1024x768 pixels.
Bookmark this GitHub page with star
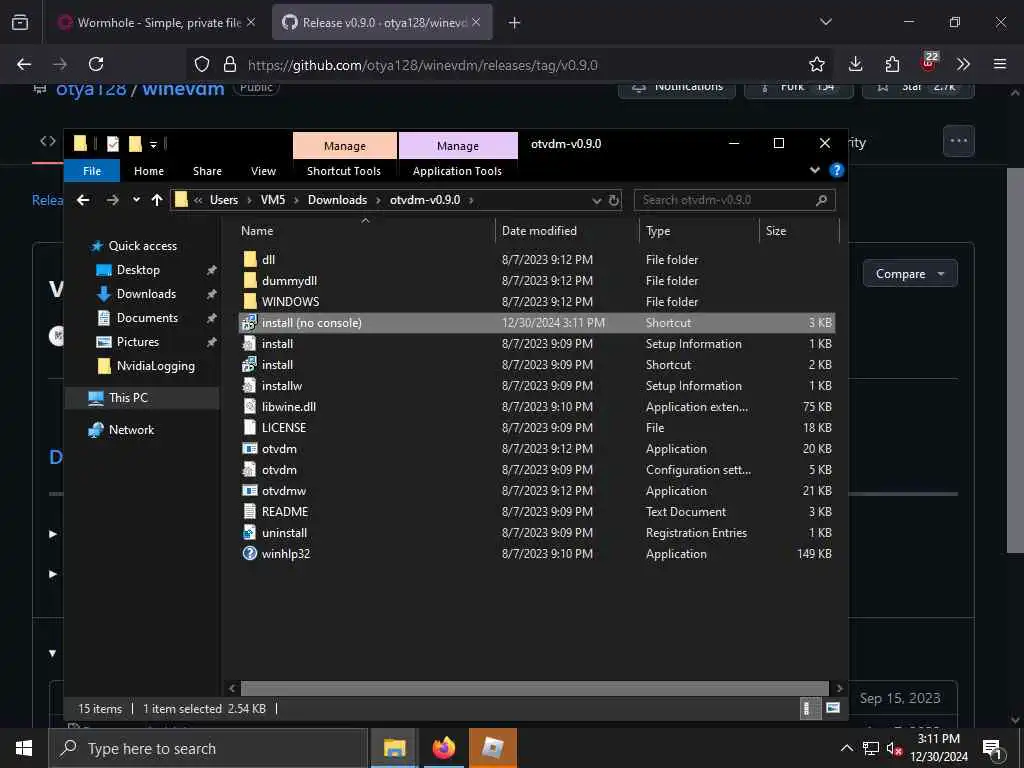coord(816,64)
